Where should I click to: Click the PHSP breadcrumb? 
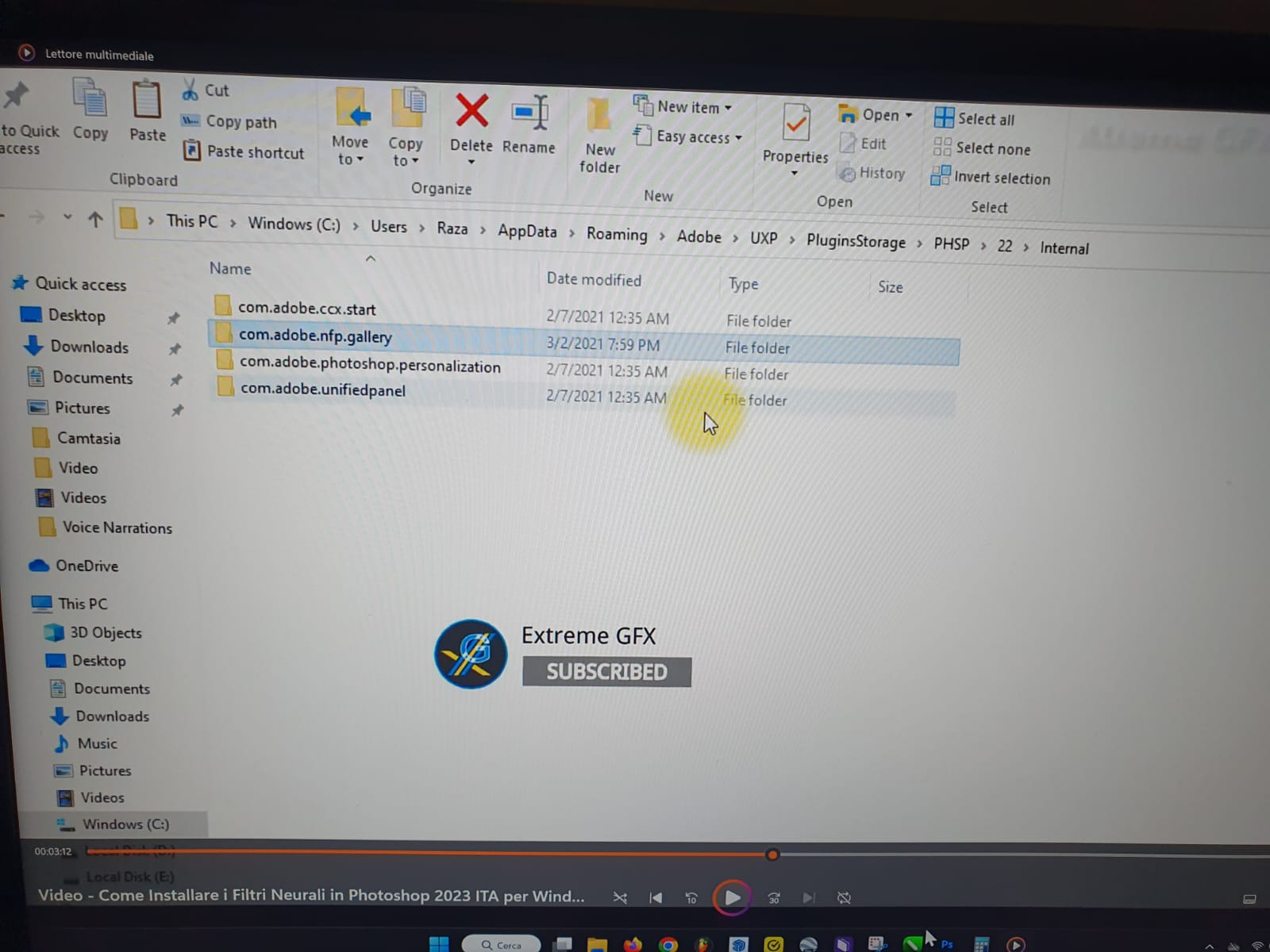[x=951, y=244]
